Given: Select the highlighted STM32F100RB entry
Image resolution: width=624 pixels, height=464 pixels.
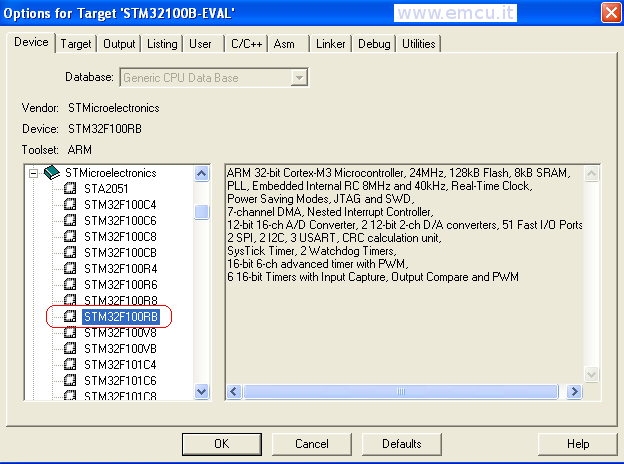Looking at the screenshot, I should [121, 317].
